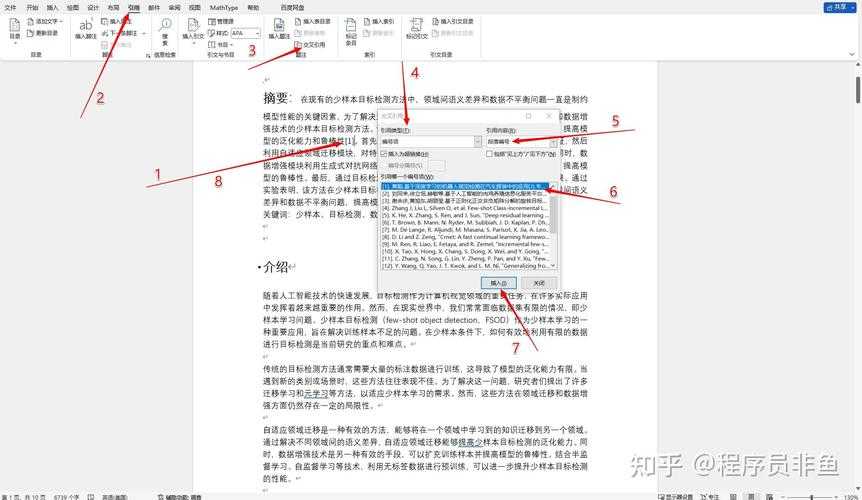The height and width of the screenshot is (500, 862).
Task: Open Bibliography (书目) dropdown
Action: (x=221, y=45)
